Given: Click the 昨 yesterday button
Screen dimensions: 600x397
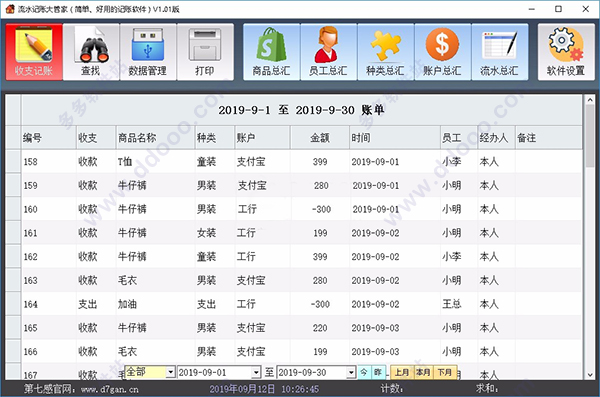Looking at the screenshot, I should (378, 372).
